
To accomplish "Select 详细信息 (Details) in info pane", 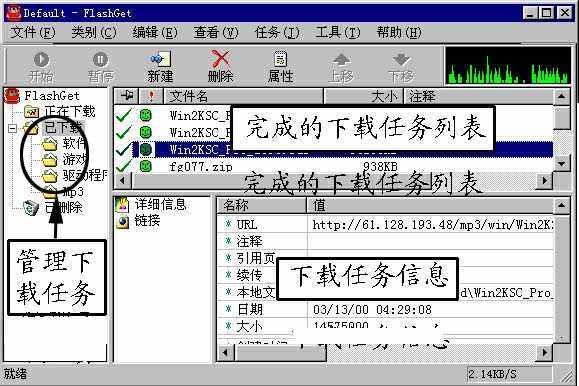I will (x=160, y=204).
